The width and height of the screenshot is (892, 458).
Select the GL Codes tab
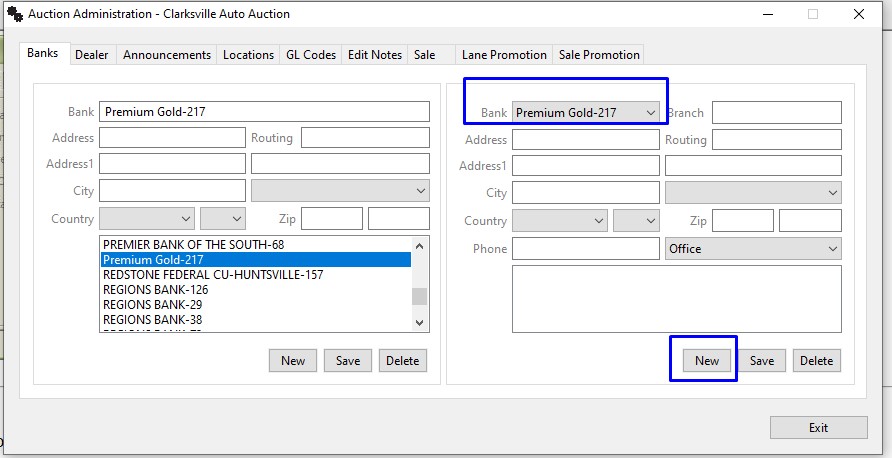tap(310, 55)
